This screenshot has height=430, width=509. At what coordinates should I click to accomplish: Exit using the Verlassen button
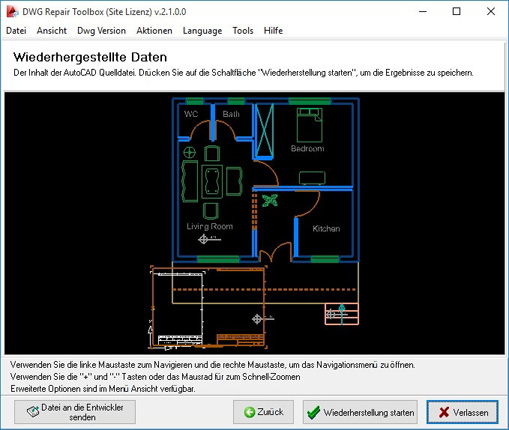point(462,412)
